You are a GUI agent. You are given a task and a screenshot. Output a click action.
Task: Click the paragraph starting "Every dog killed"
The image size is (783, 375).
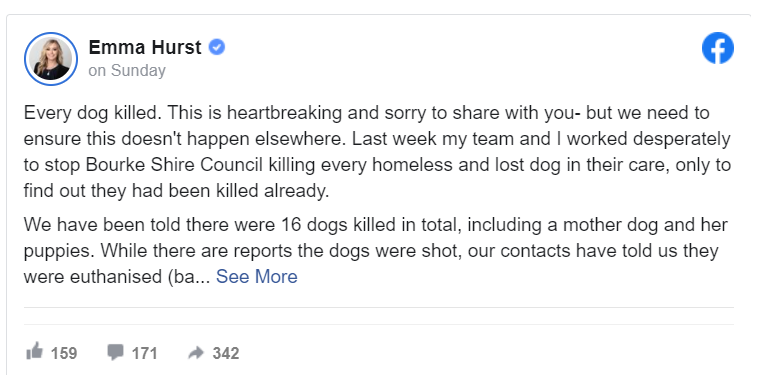point(377,152)
